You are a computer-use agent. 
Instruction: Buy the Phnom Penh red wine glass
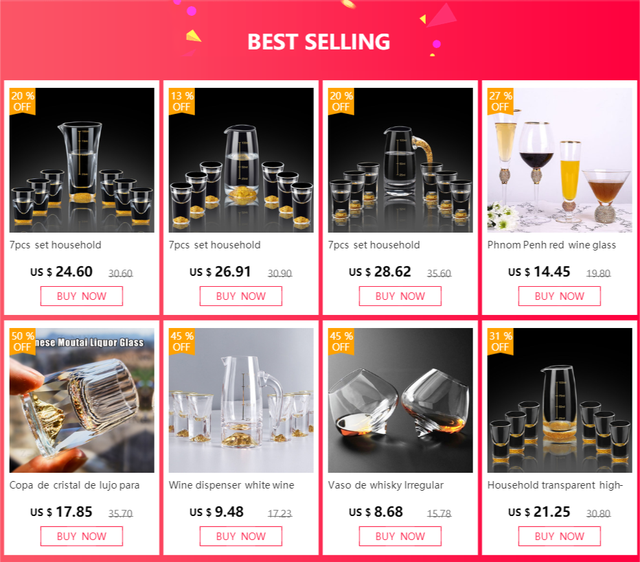[x=560, y=296]
